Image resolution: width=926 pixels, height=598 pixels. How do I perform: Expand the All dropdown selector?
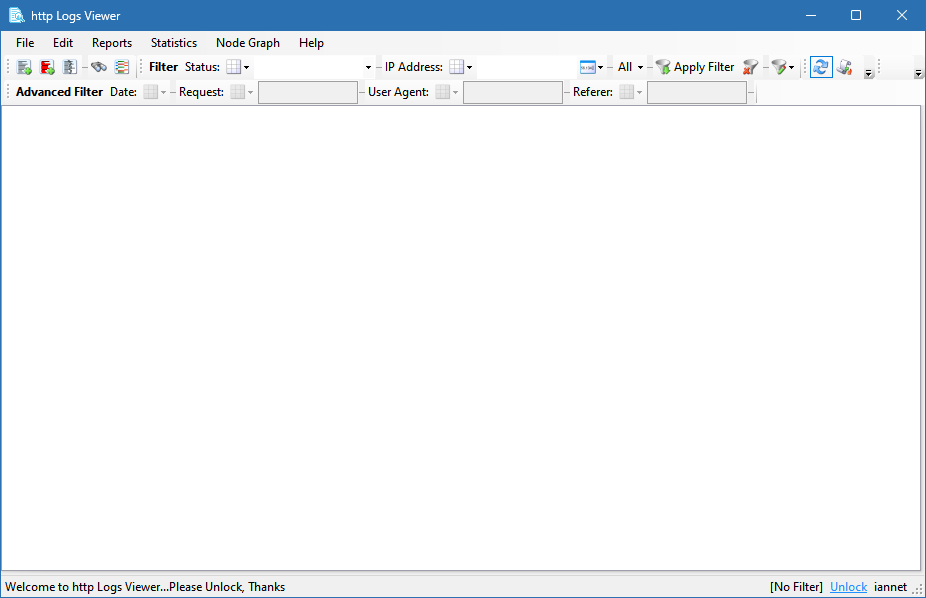point(630,67)
